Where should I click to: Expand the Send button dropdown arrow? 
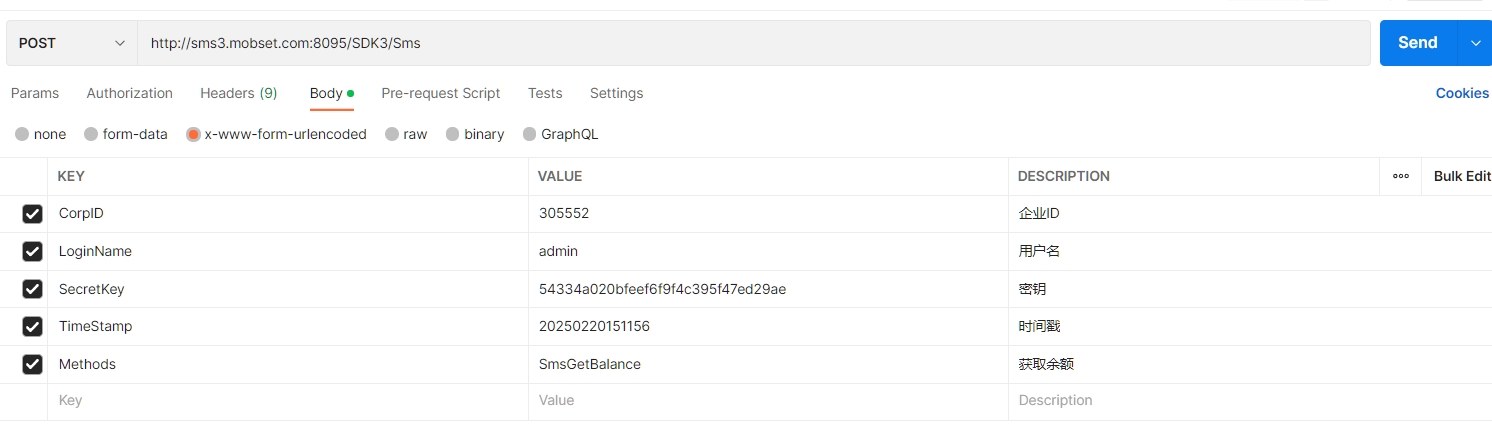click(1475, 43)
